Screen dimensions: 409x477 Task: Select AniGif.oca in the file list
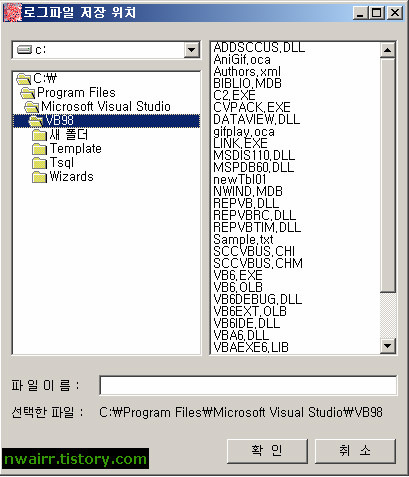click(242, 59)
